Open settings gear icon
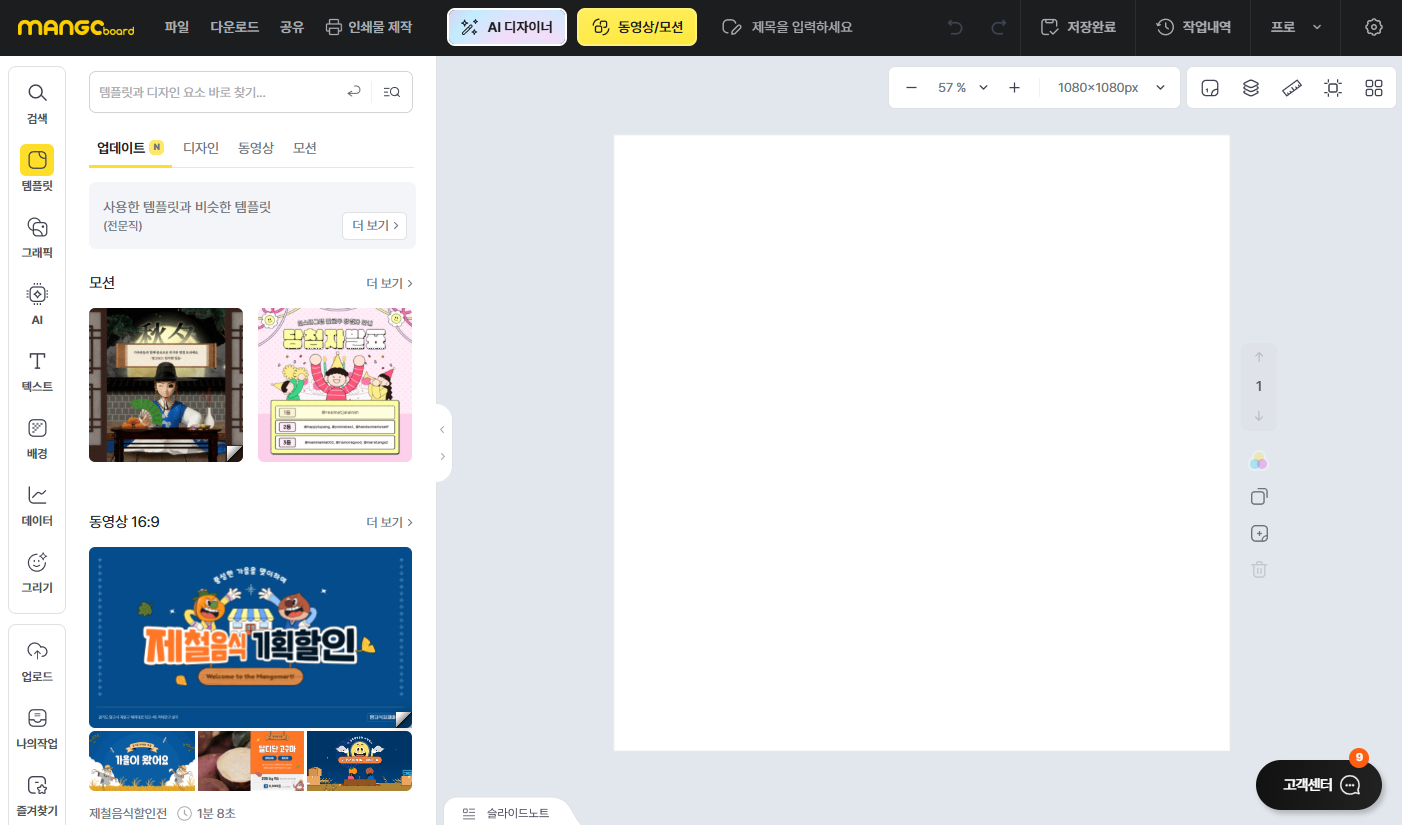Image resolution: width=1402 pixels, height=825 pixels. 1374,27
